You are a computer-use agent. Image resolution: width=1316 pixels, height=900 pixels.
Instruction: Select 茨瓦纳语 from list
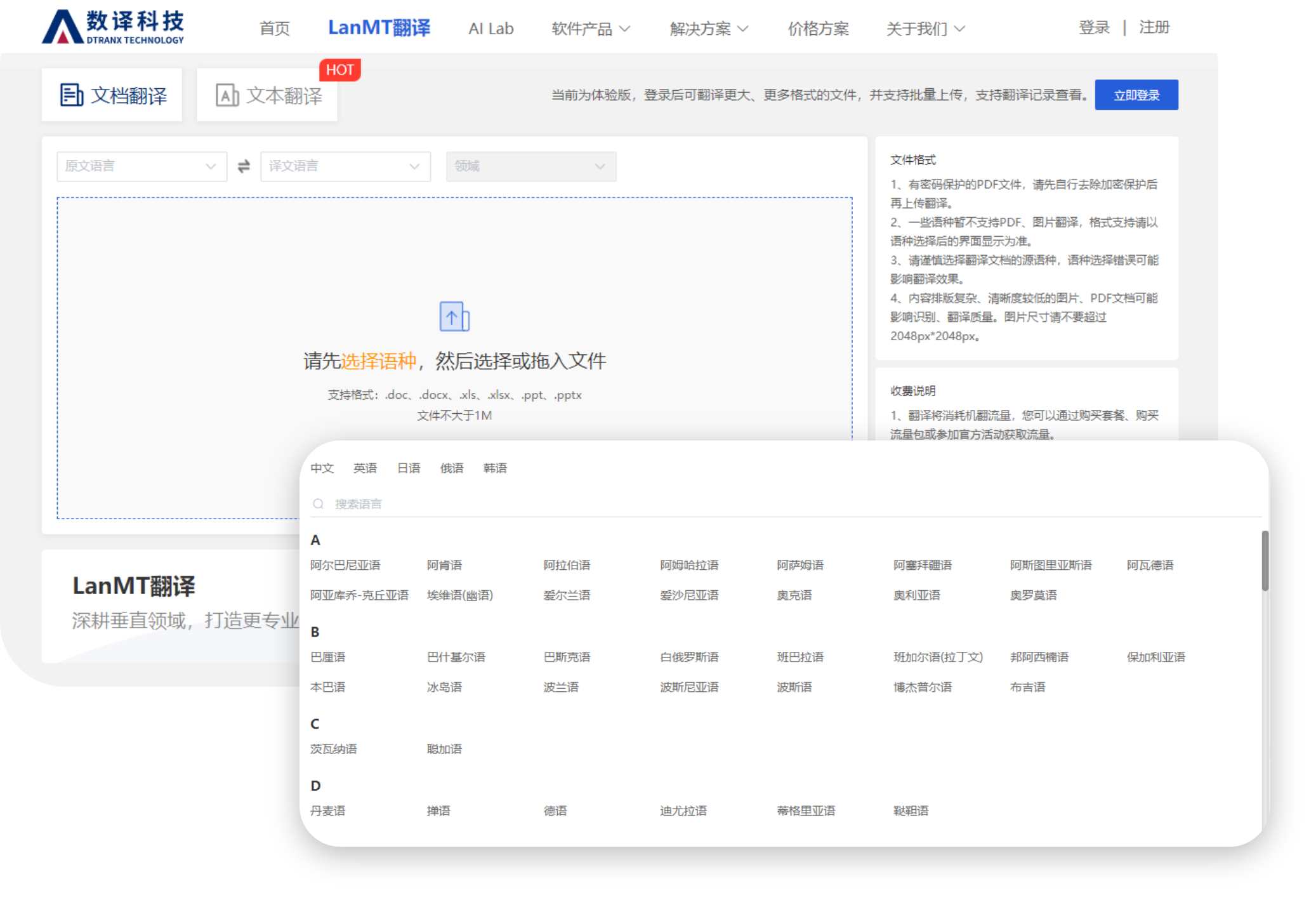[333, 749]
